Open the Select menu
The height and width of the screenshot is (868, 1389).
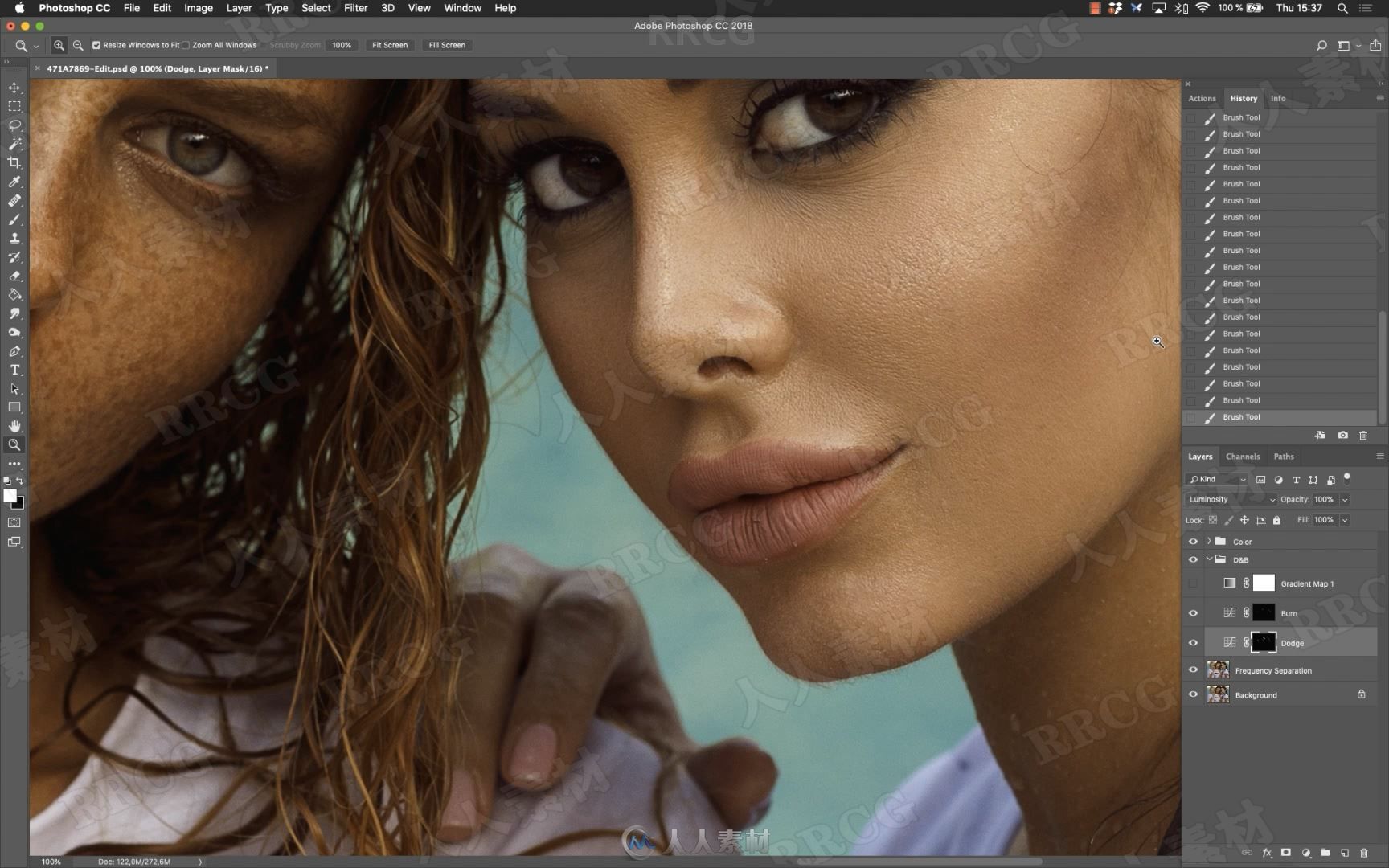(x=316, y=8)
